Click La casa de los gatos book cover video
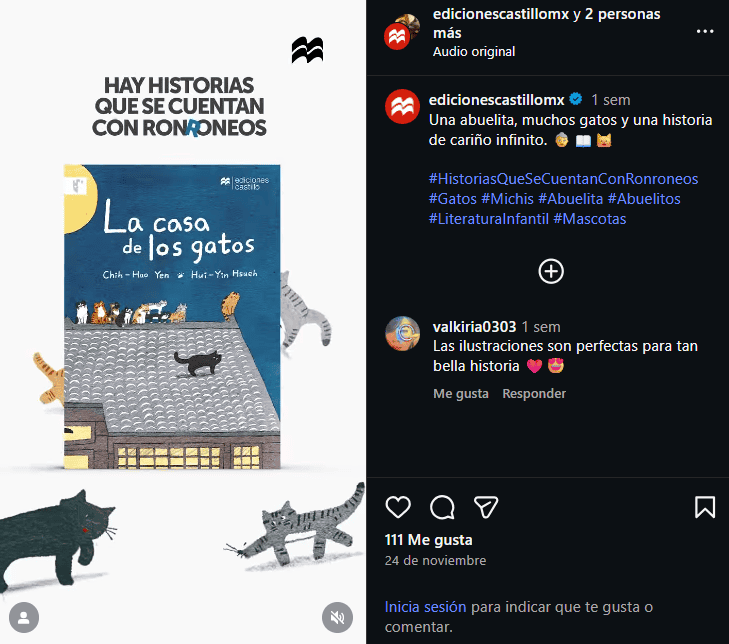729x644 pixels. click(172, 316)
